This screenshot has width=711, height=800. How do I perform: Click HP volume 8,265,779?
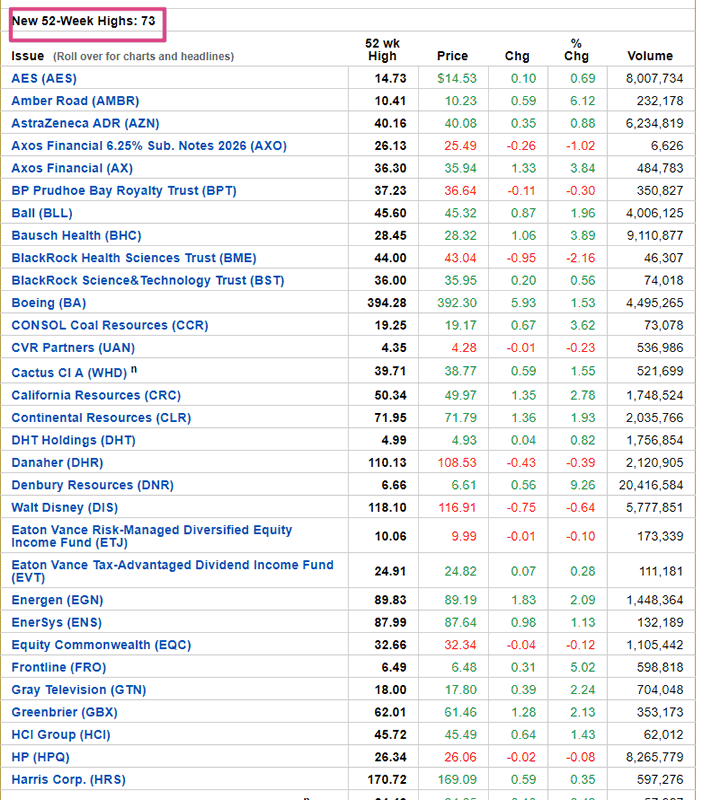point(654,757)
